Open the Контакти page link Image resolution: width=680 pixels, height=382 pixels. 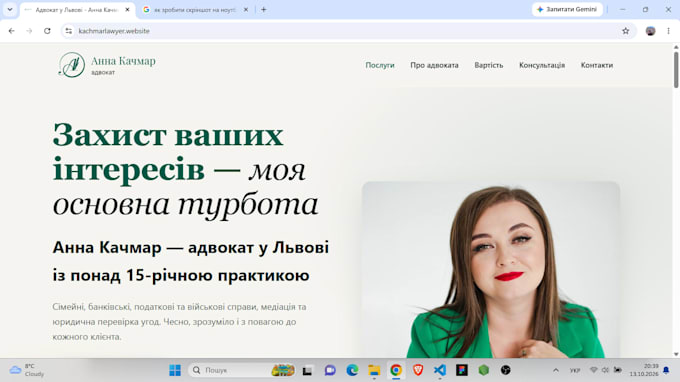pyautogui.click(x=597, y=65)
